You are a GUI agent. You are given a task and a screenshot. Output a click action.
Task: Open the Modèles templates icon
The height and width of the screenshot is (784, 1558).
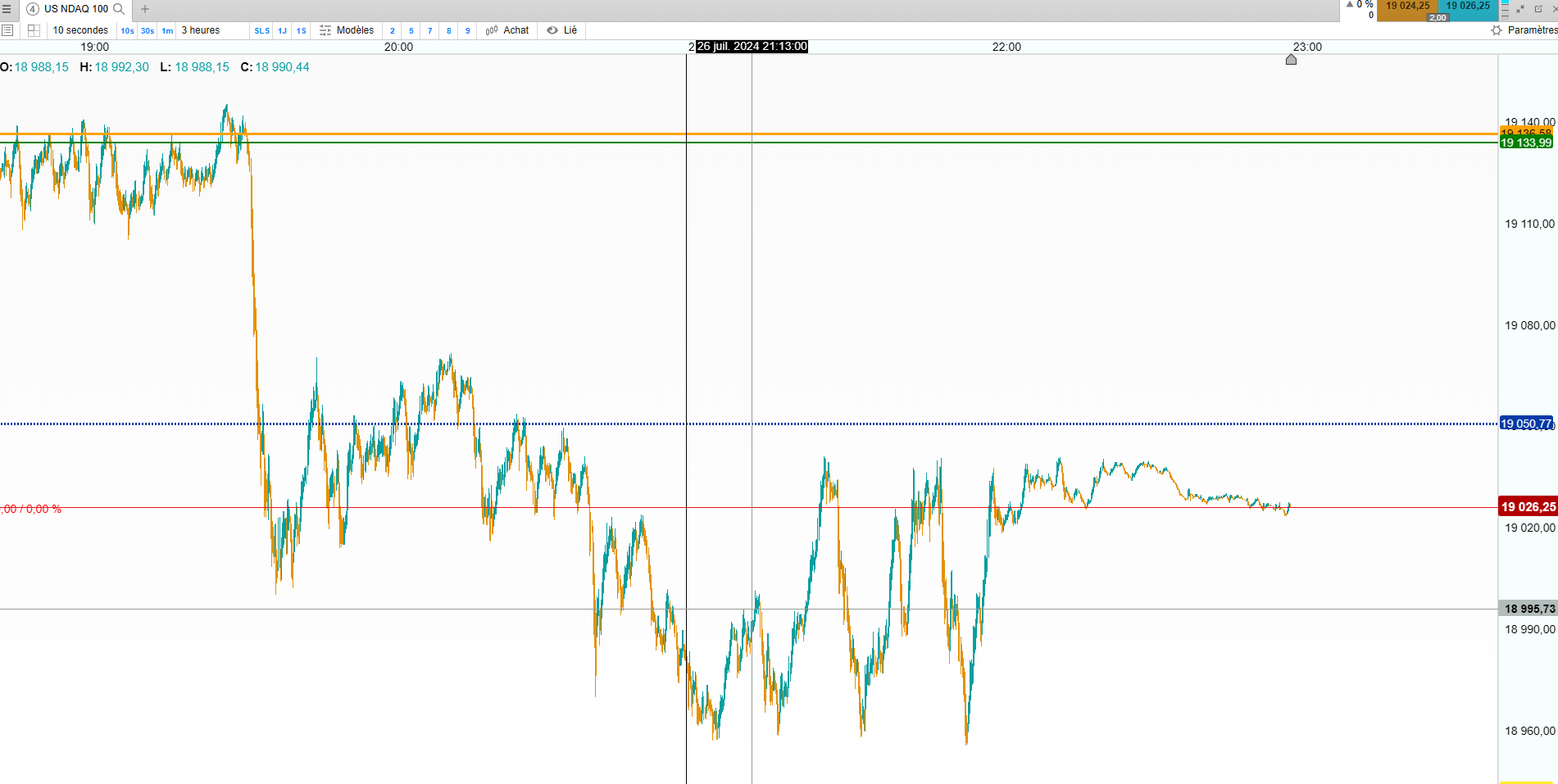pos(325,30)
